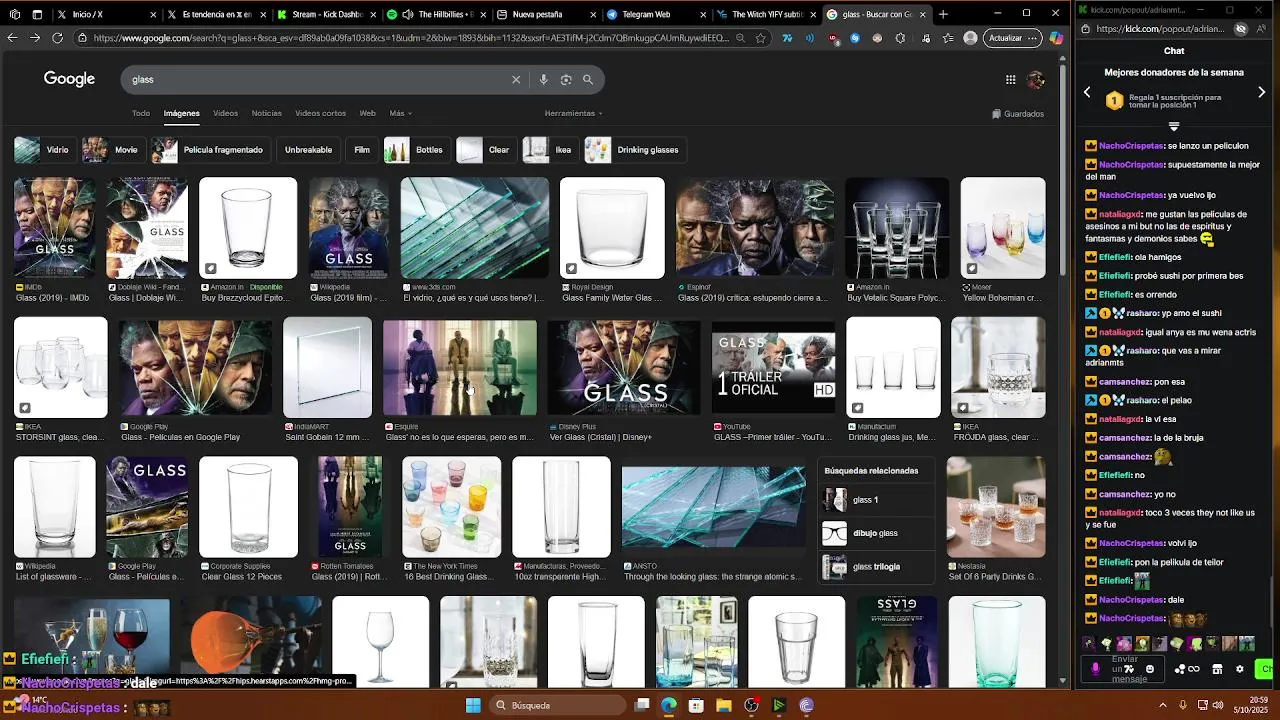Open the Edge Copilot icon
The image size is (1280, 720).
1056,38
